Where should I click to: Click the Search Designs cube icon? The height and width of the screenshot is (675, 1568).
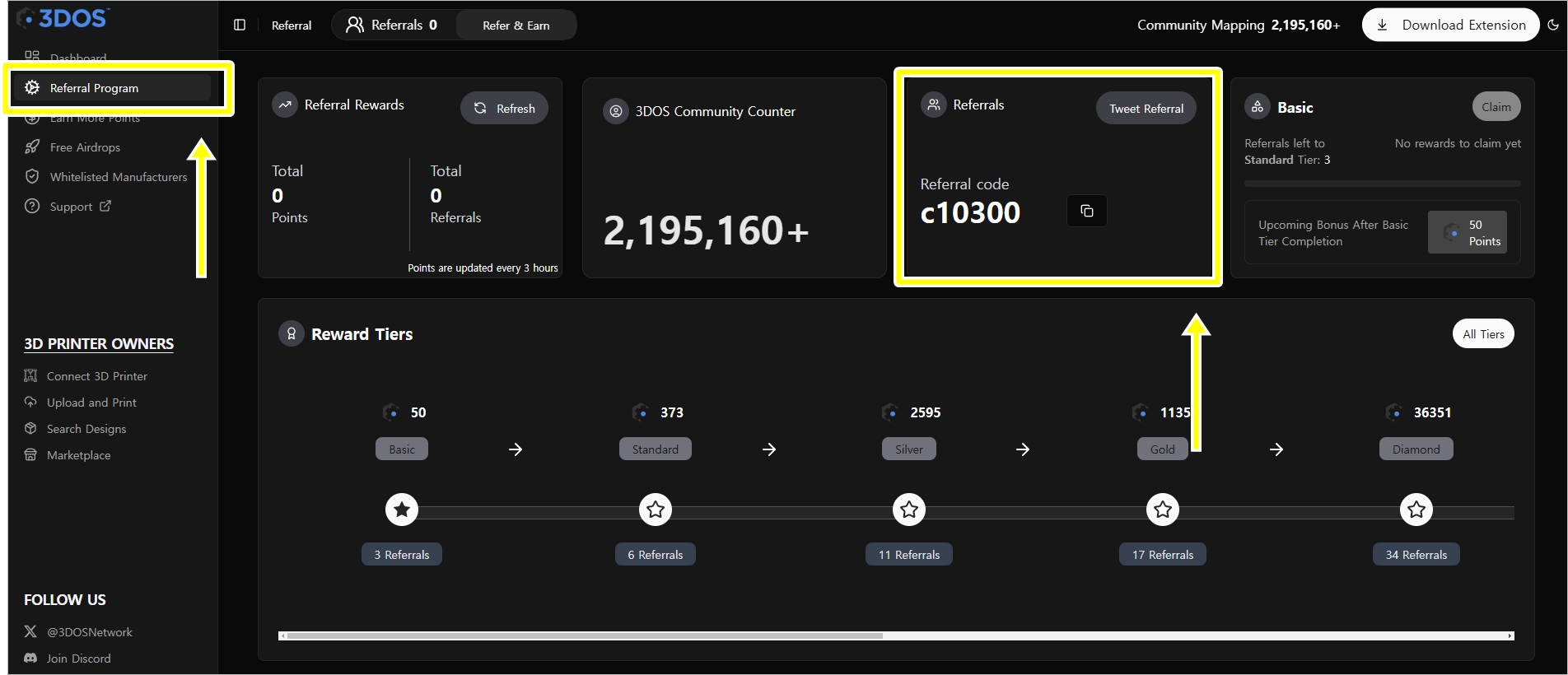30,428
